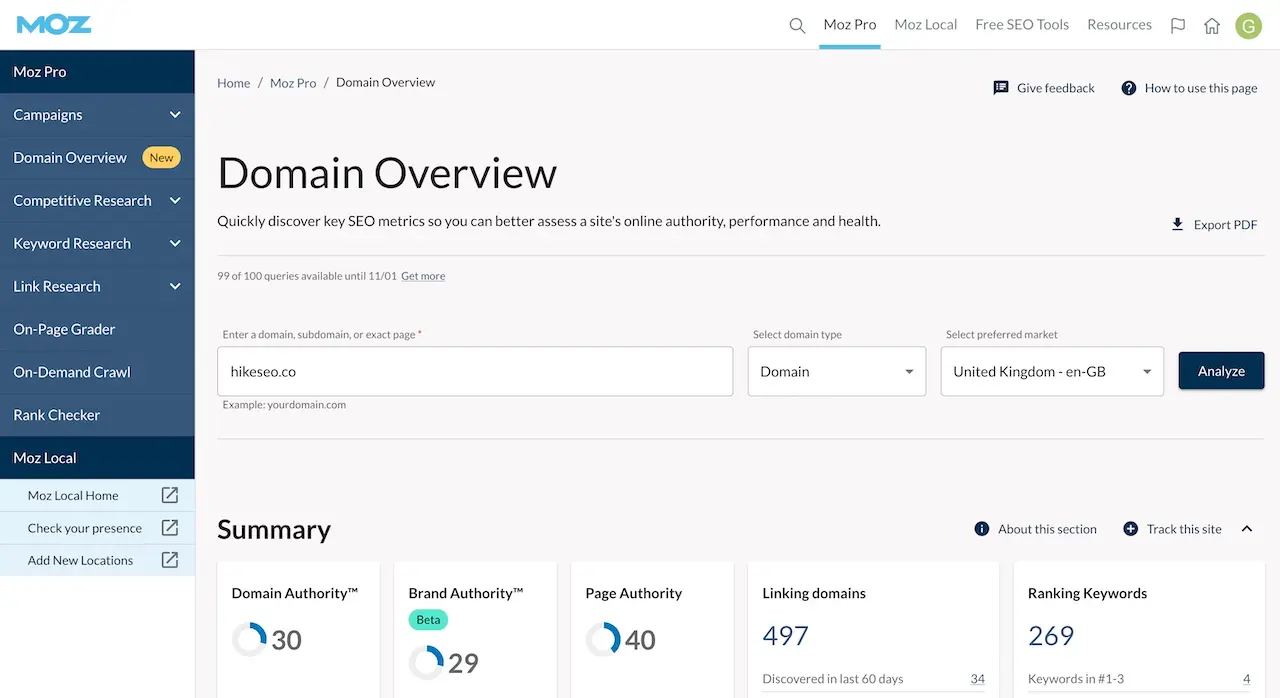
Task: Click the Export PDF text
Action: [1226, 225]
